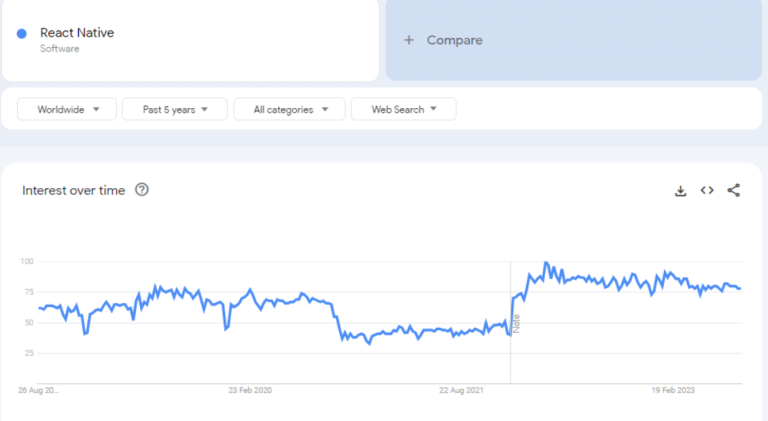This screenshot has width=768, height=421.
Task: Click the Interest over time heading
Action: point(74,190)
